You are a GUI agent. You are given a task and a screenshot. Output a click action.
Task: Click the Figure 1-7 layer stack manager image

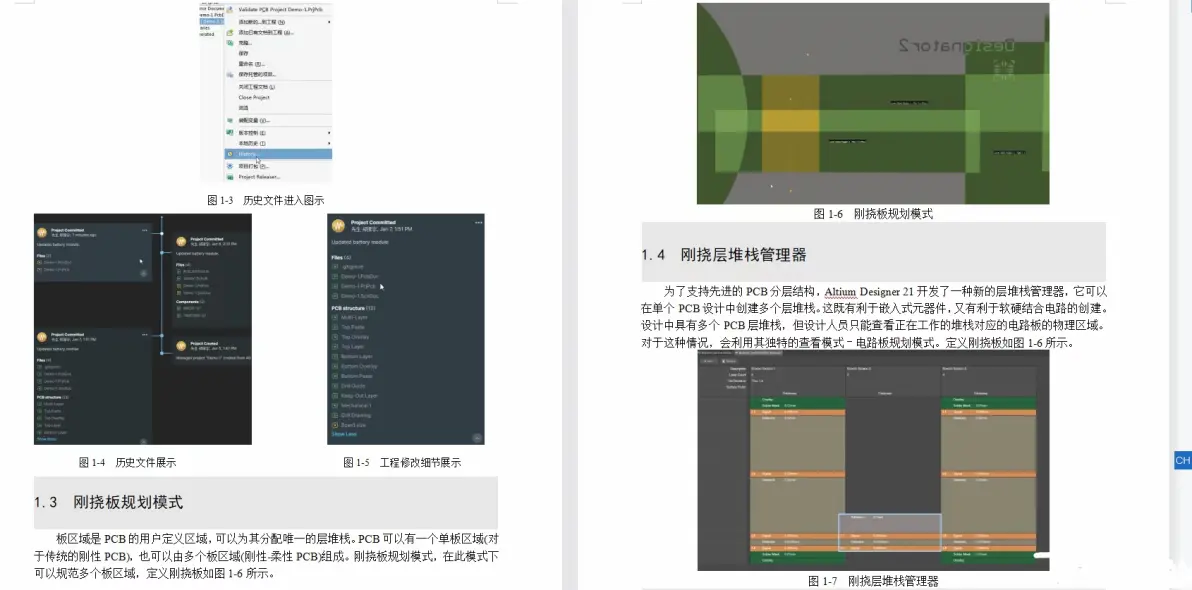[x=873, y=460]
